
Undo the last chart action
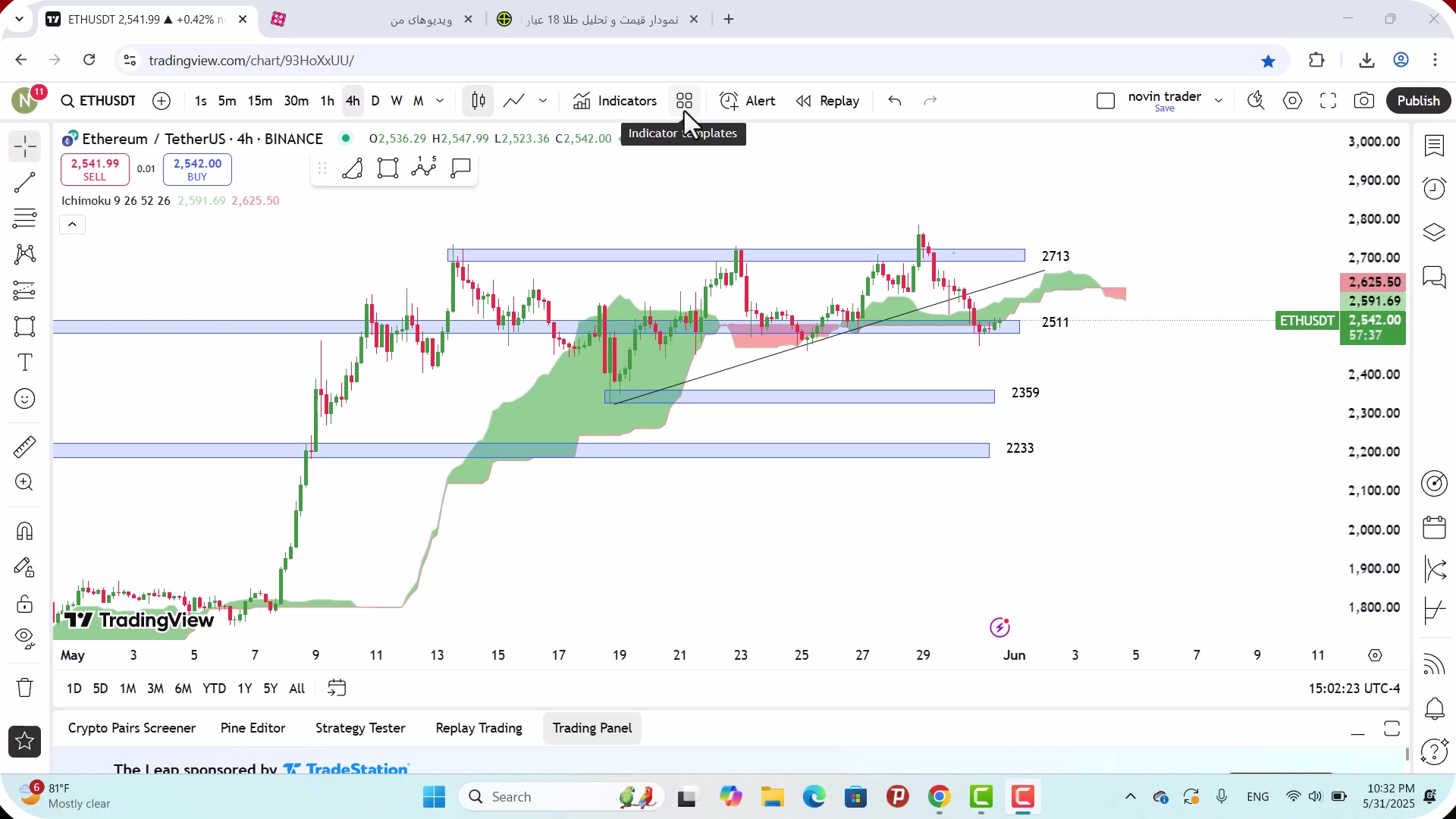(x=895, y=101)
